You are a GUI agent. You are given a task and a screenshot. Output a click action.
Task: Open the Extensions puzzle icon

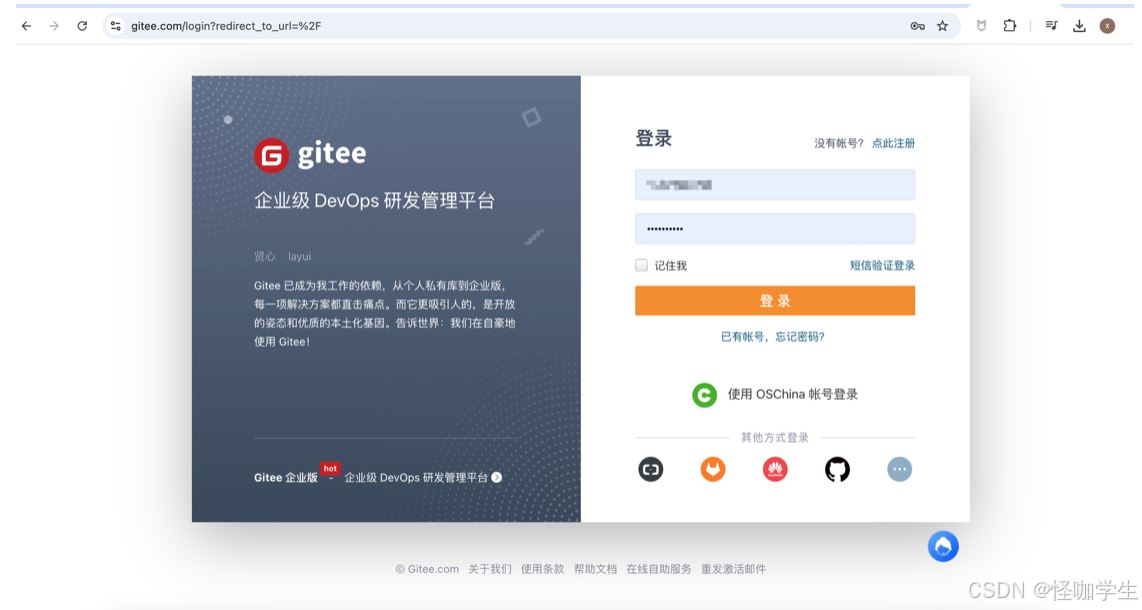1009,26
